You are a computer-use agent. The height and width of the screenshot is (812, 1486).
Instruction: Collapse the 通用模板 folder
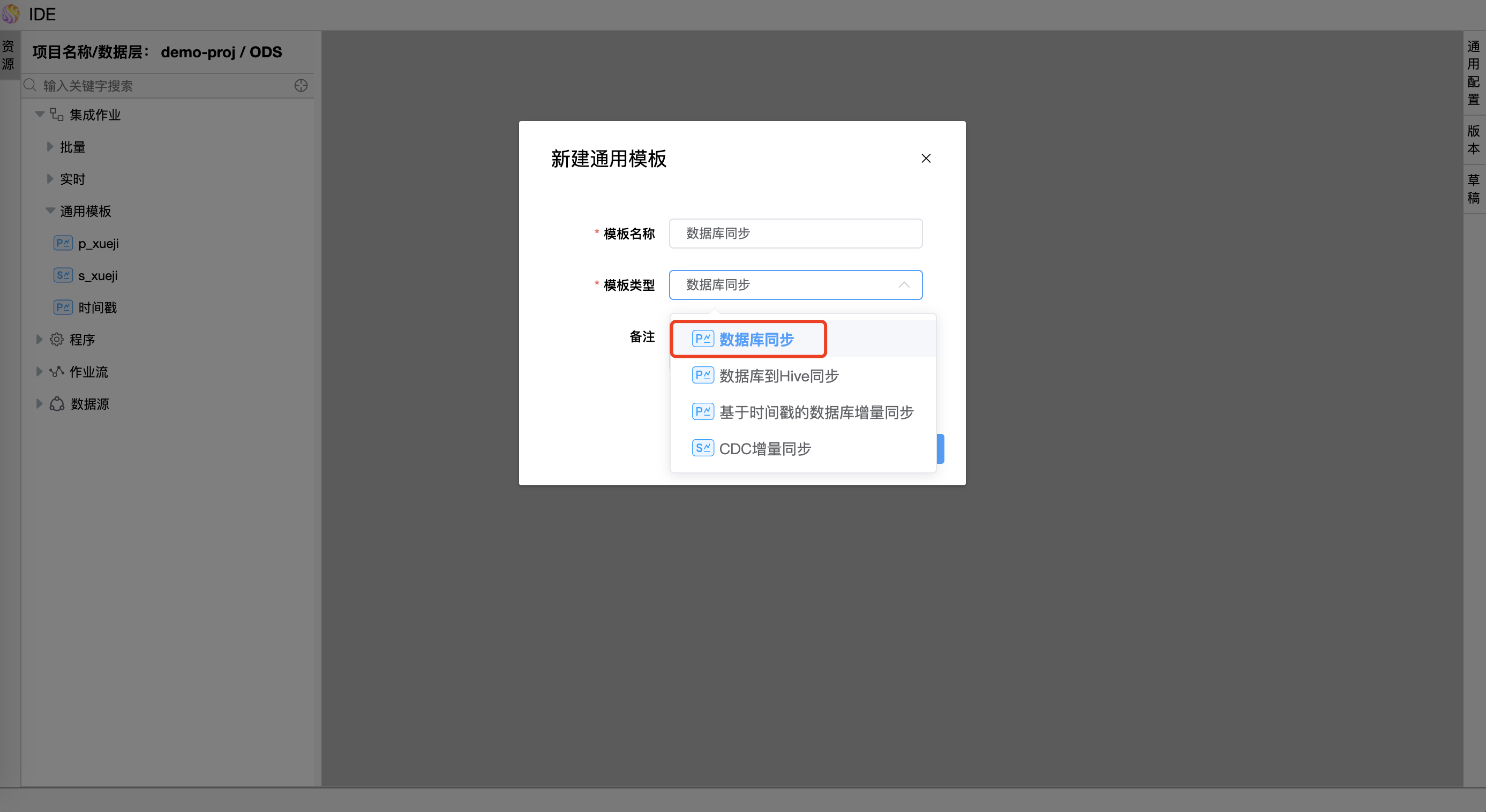[x=50, y=210]
